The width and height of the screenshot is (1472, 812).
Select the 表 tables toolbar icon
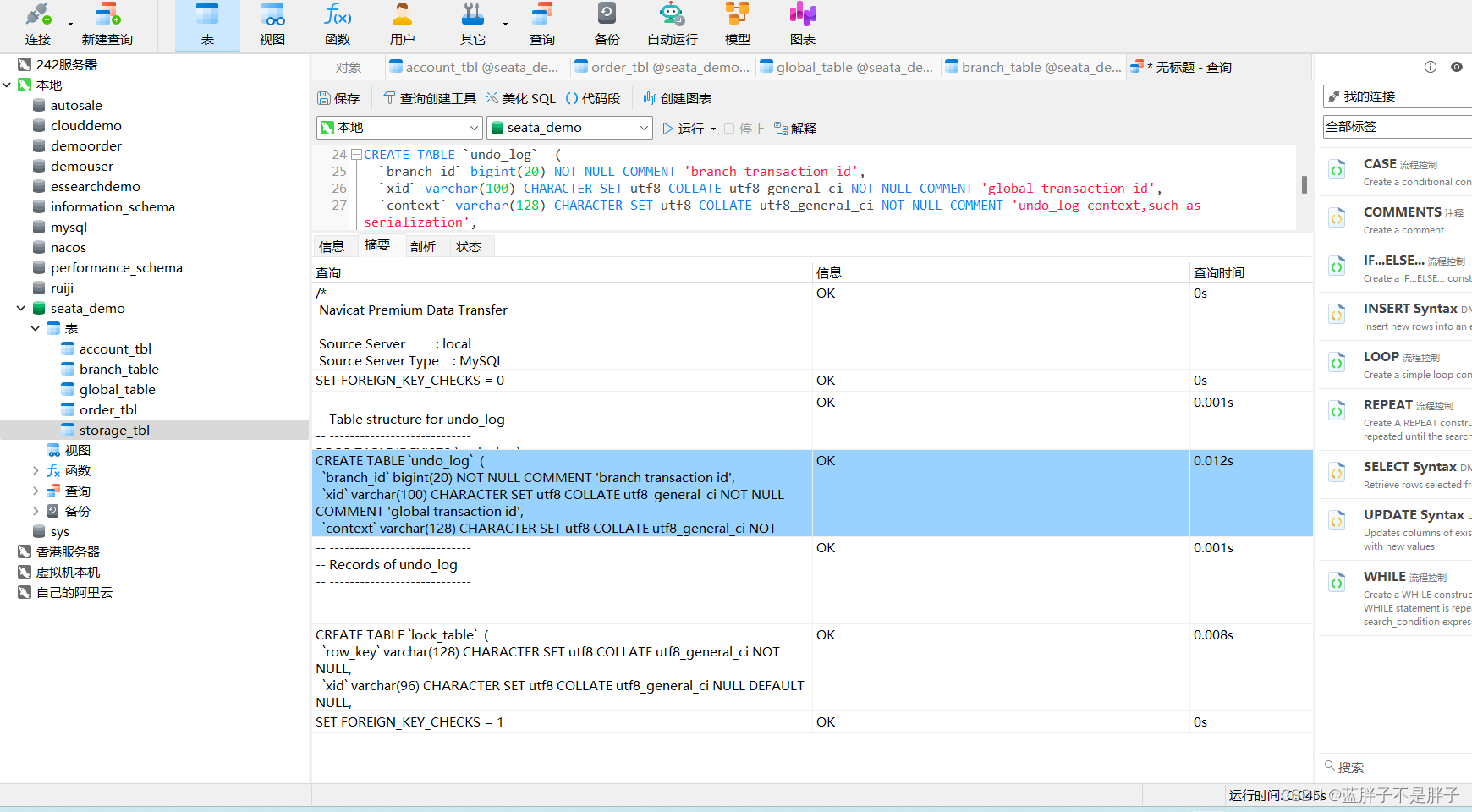click(x=207, y=24)
